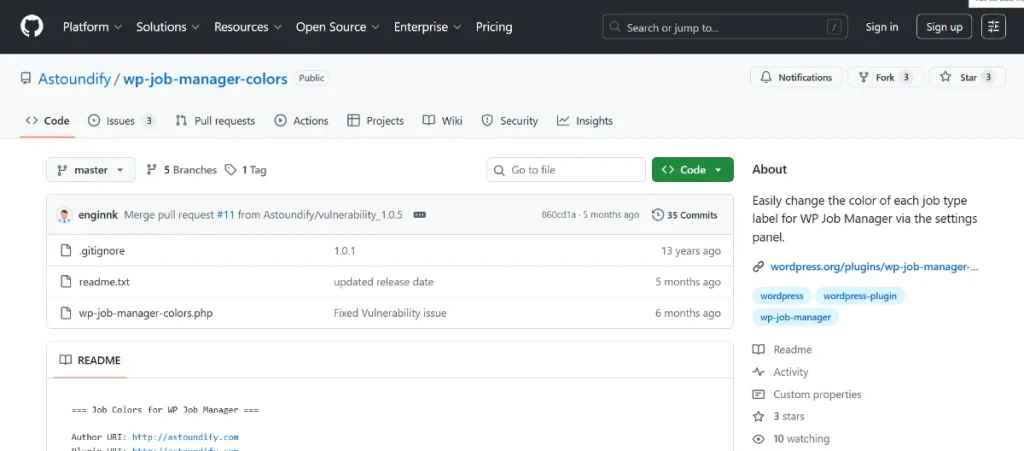The height and width of the screenshot is (451, 1024).
Task: Open the appearance settings icon in header
Action: [993, 27]
